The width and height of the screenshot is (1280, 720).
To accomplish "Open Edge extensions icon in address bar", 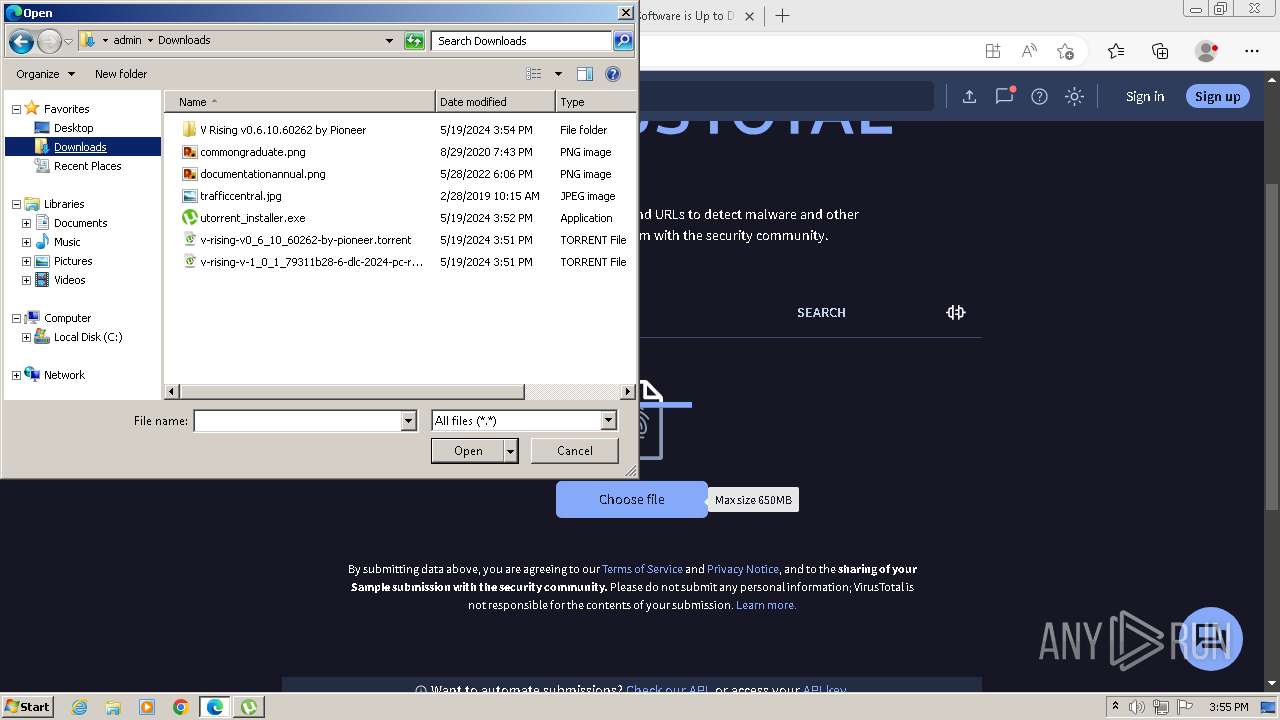I will point(992,51).
